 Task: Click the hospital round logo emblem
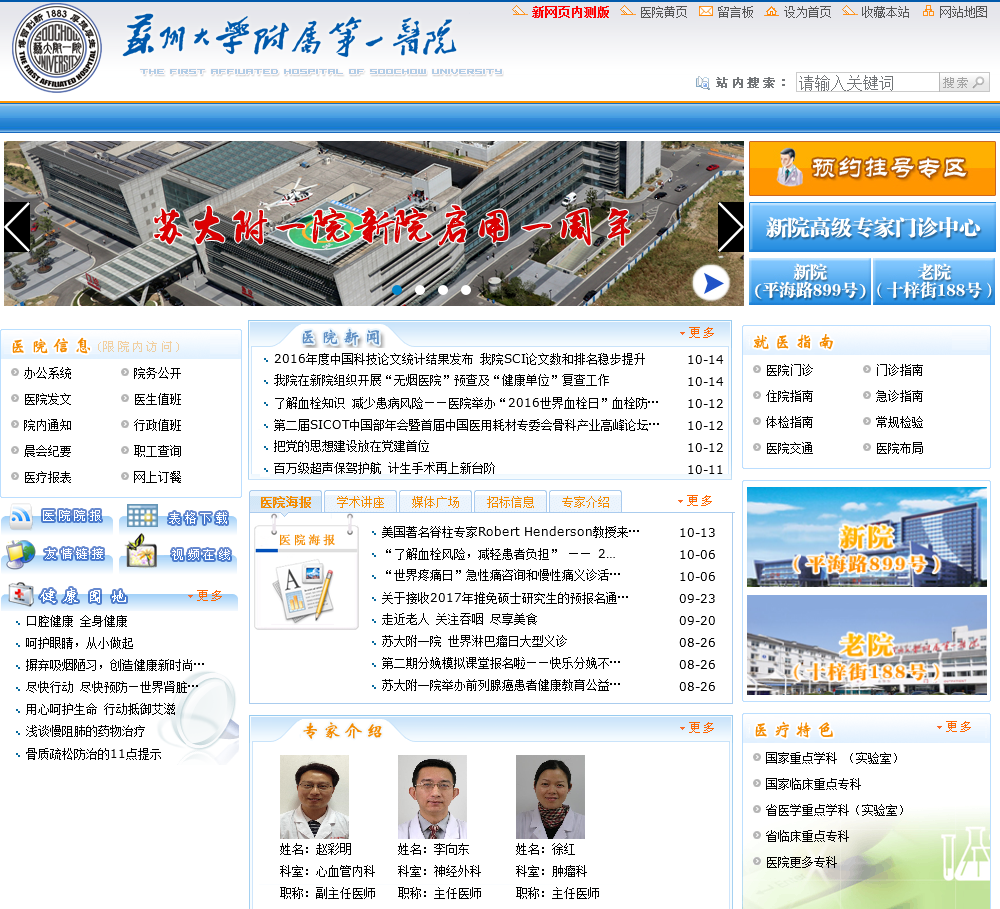point(57,48)
